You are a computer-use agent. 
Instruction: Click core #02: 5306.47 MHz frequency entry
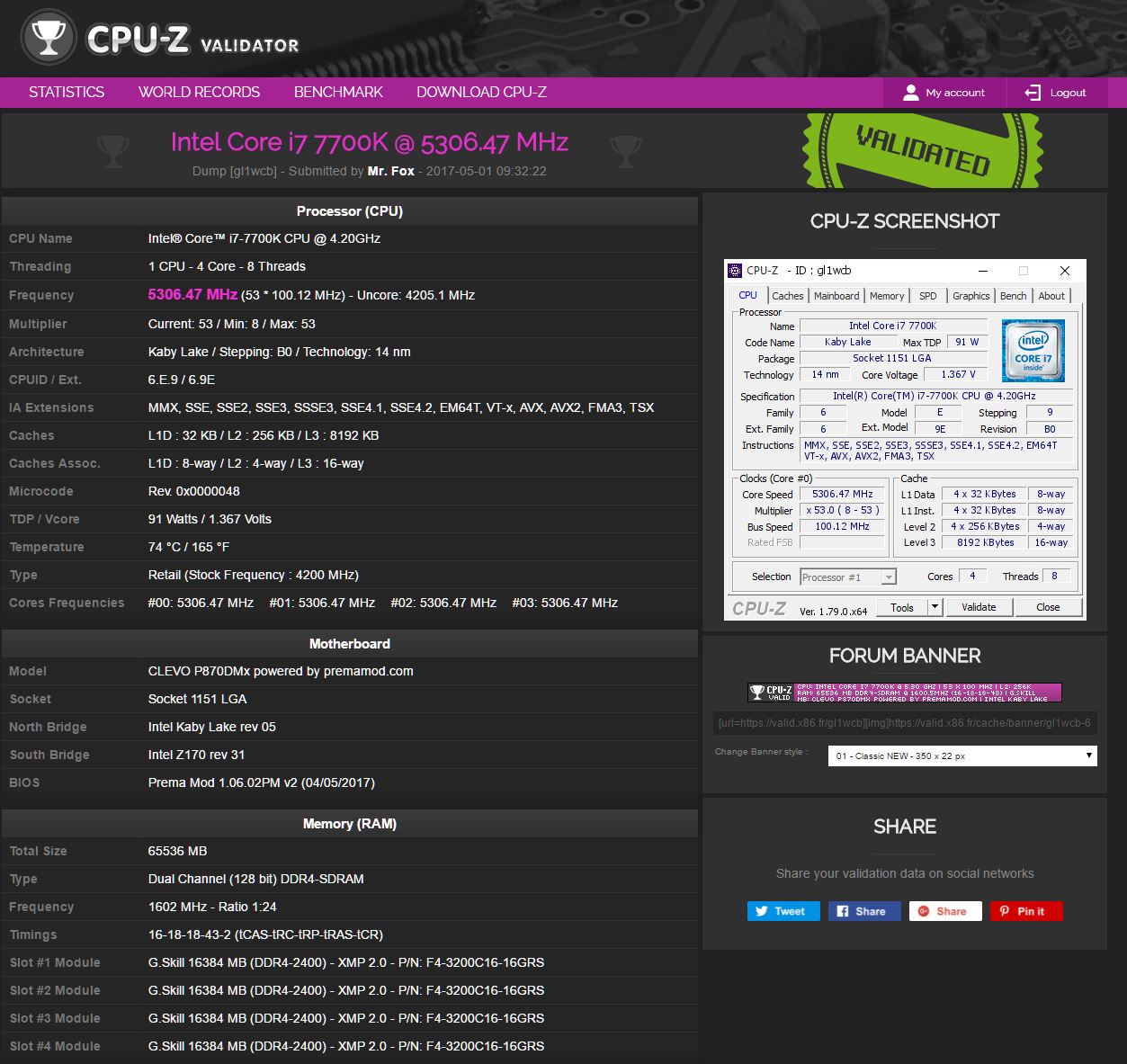click(x=443, y=603)
